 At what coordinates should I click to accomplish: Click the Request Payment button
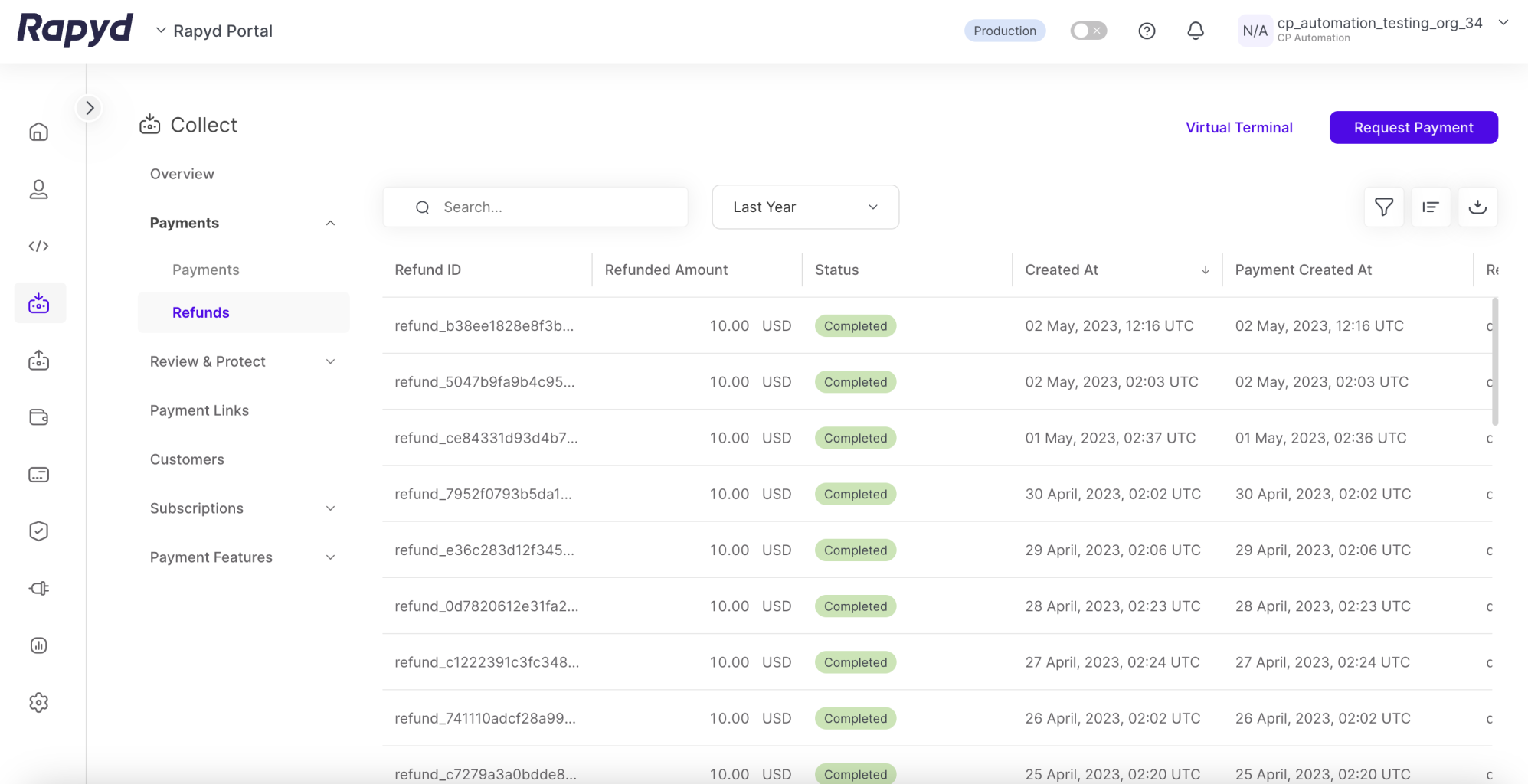point(1413,127)
